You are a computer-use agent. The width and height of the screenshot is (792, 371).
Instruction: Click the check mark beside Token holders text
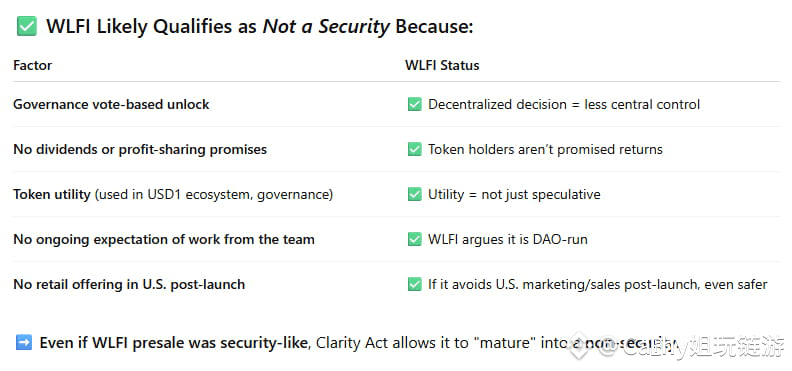coord(414,149)
